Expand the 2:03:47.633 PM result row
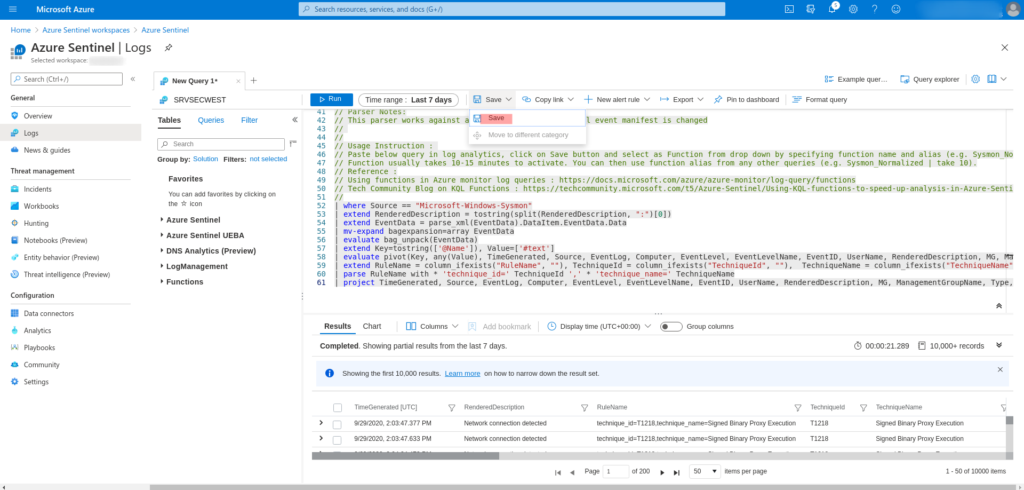 (321, 438)
